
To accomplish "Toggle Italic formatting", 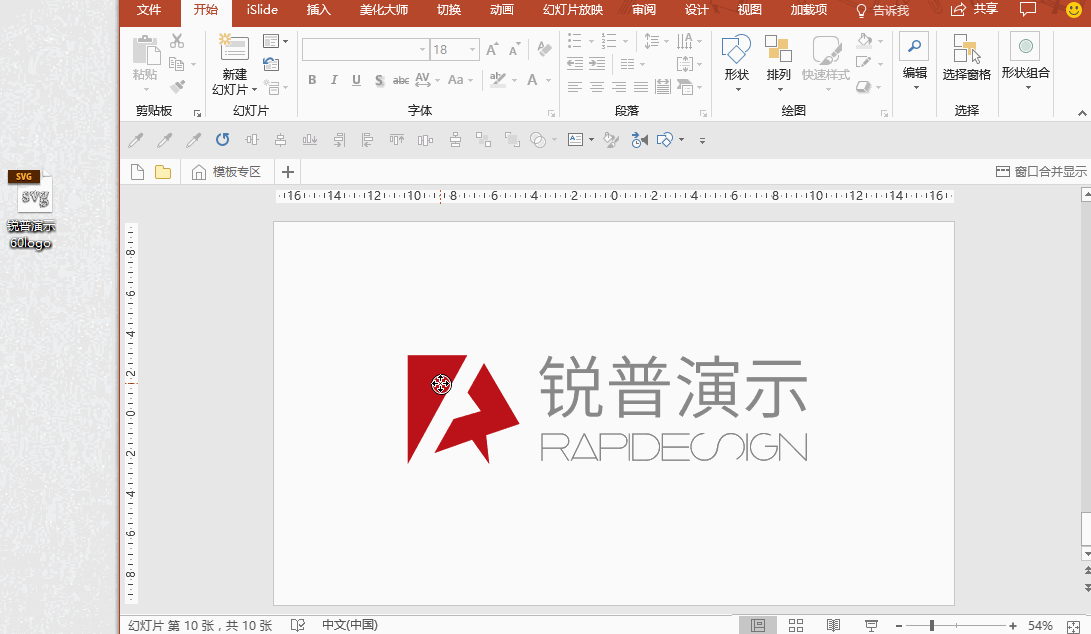I will pos(334,80).
